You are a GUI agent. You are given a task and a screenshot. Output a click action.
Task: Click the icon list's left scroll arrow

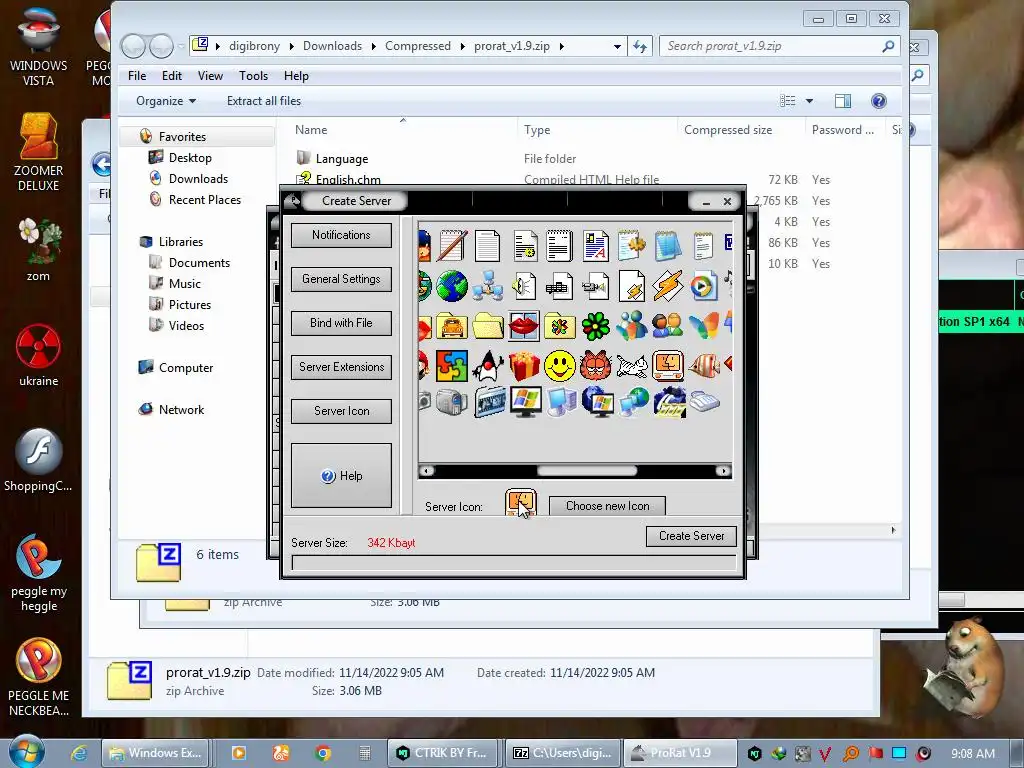pyautogui.click(x=426, y=470)
